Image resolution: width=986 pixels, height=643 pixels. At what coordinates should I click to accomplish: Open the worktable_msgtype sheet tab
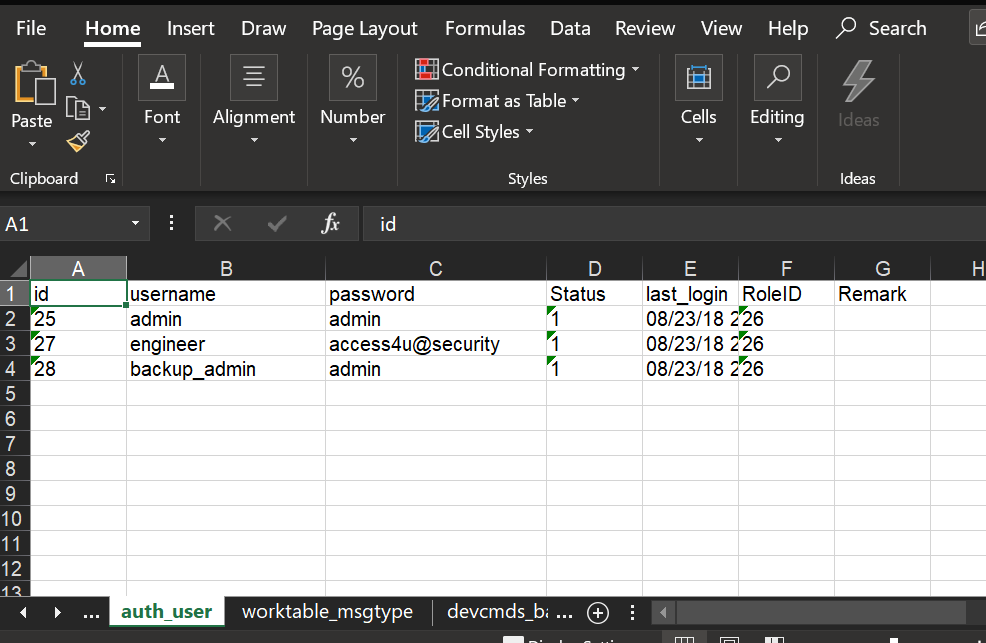(x=327, y=612)
